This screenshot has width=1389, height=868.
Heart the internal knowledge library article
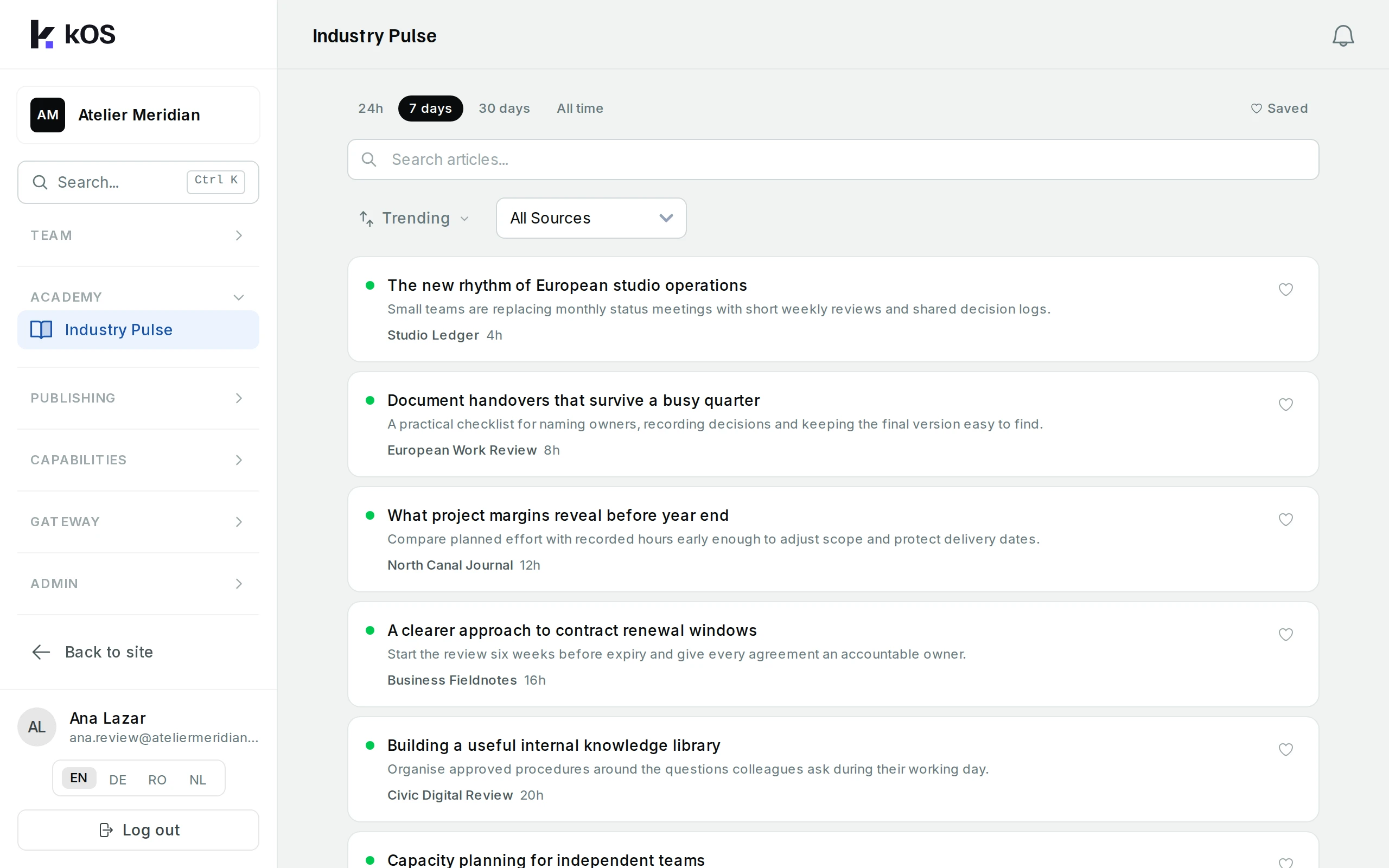[1286, 749]
